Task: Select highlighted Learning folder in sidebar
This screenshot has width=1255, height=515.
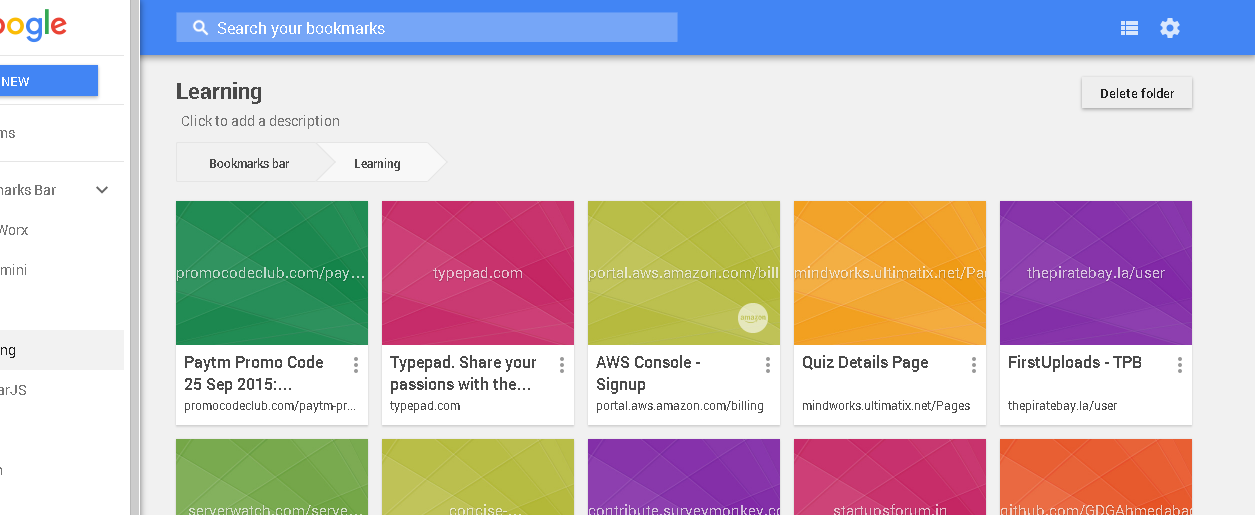Action: [x=62, y=350]
